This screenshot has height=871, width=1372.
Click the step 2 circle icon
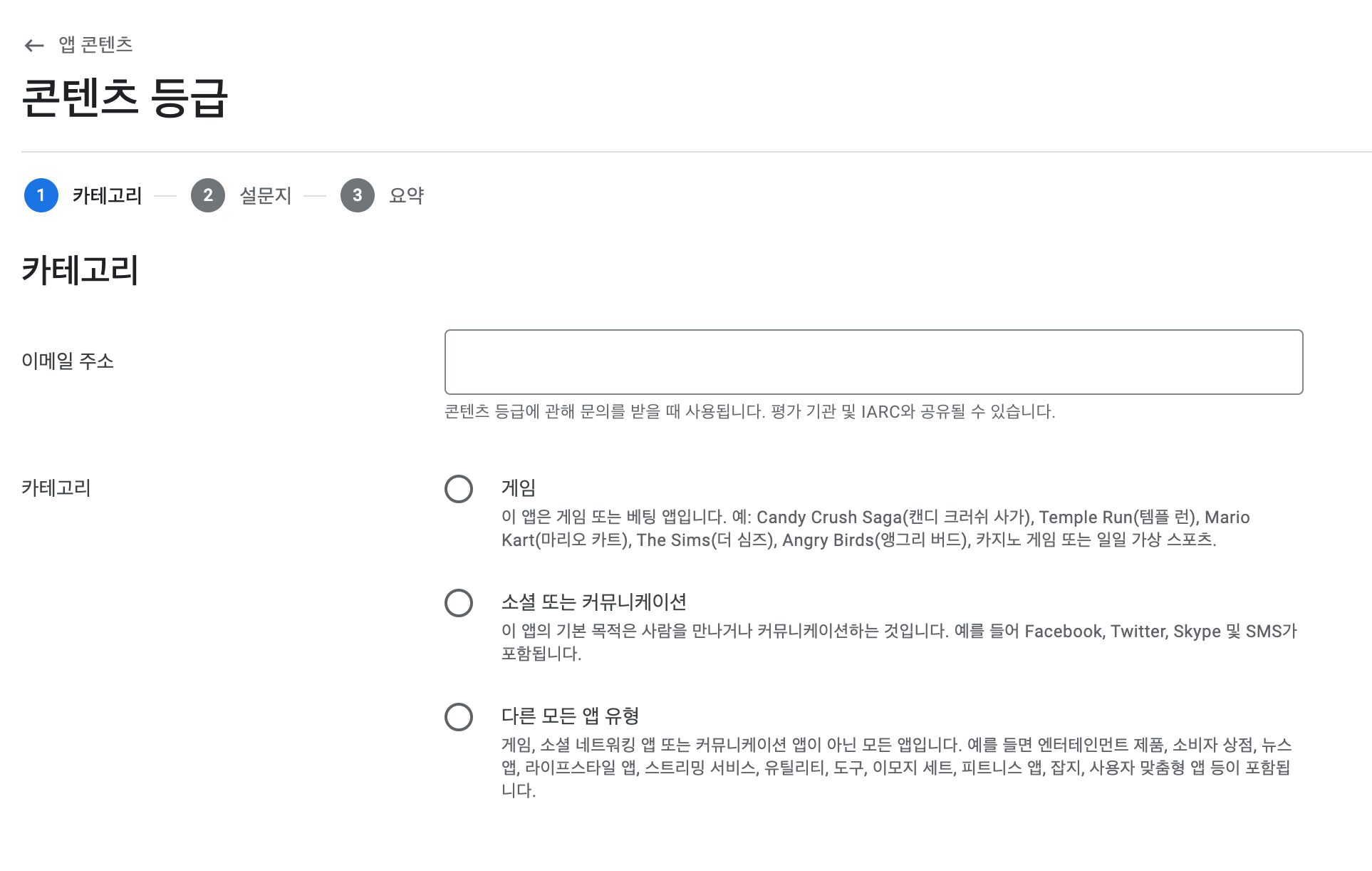(x=207, y=195)
